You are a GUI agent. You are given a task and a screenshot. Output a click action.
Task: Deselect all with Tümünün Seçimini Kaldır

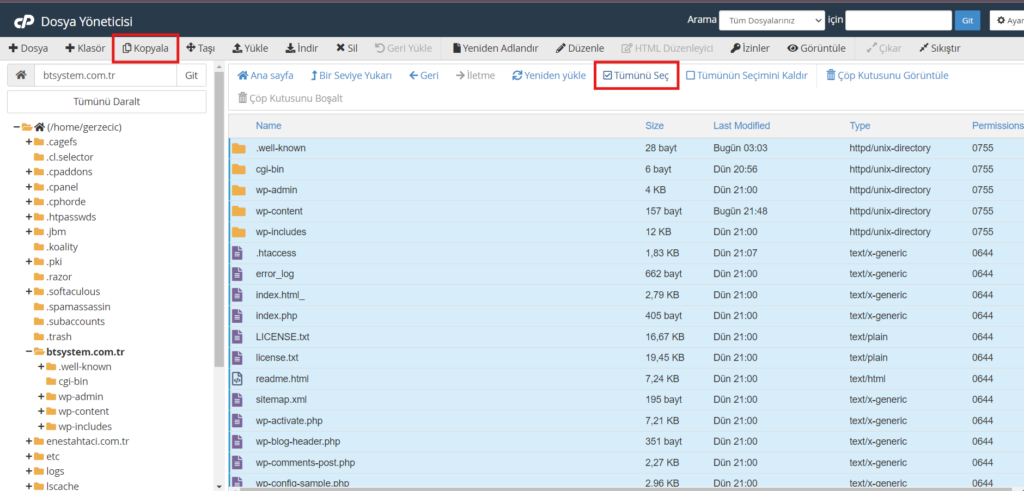tap(747, 75)
